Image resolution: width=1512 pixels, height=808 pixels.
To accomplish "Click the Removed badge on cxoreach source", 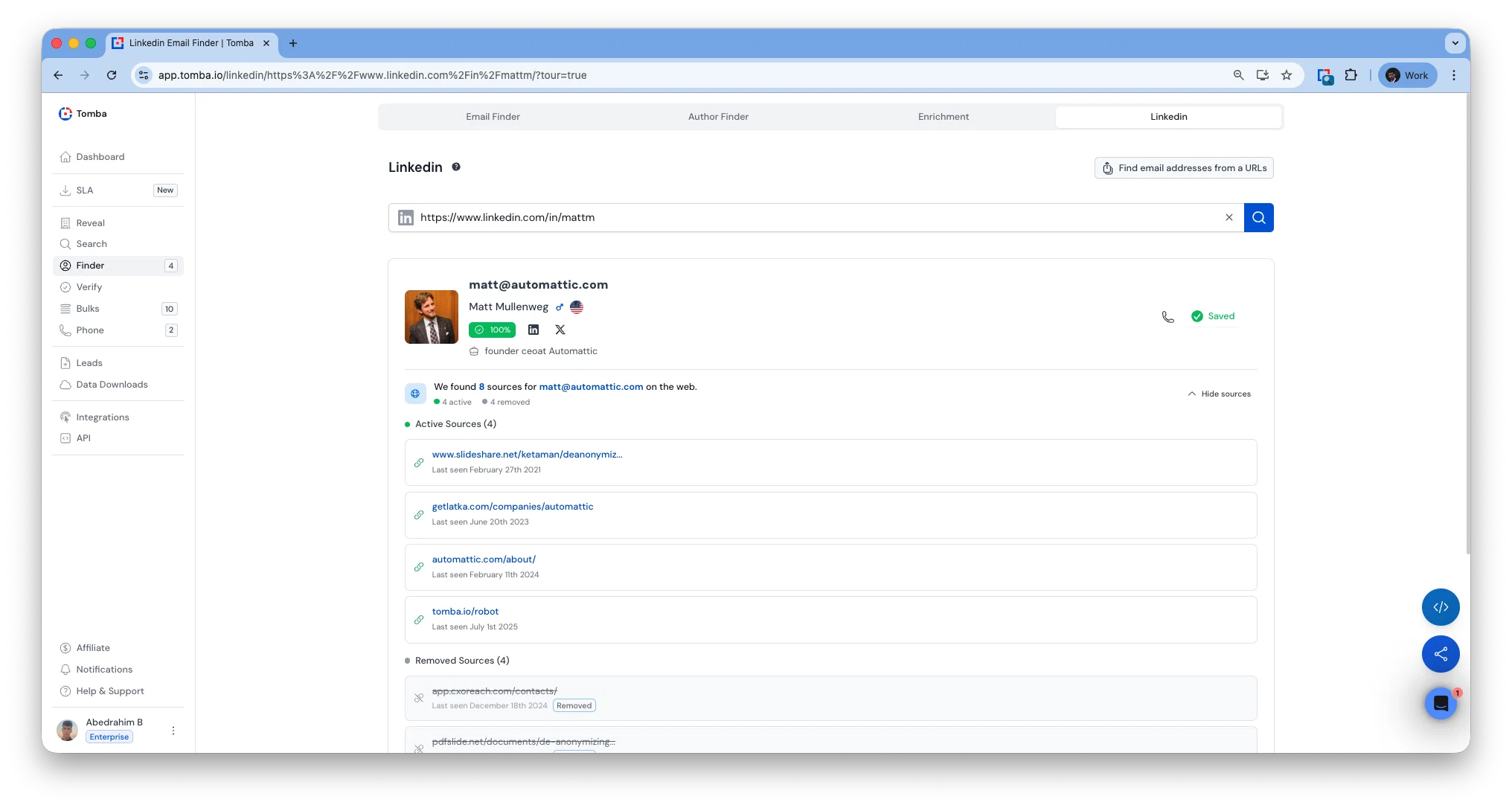I will pos(574,706).
